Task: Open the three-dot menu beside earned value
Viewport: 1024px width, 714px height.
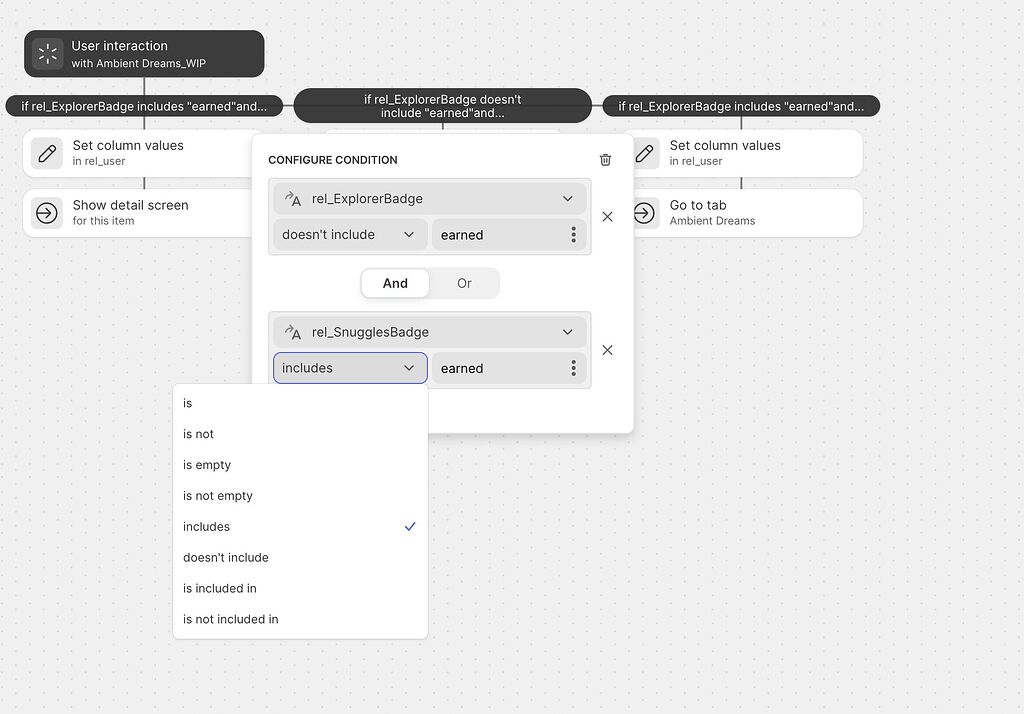Action: [574, 234]
